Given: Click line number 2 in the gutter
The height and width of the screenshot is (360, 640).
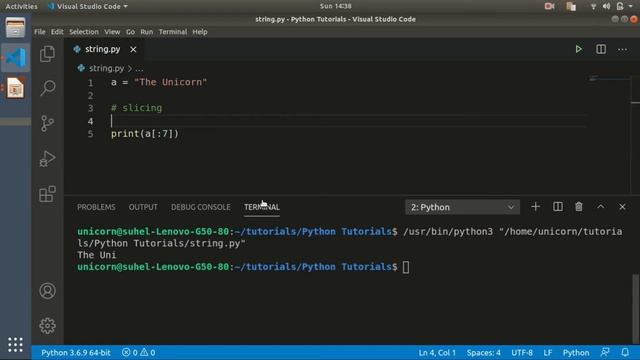Looking at the screenshot, I should pyautogui.click(x=91, y=96).
